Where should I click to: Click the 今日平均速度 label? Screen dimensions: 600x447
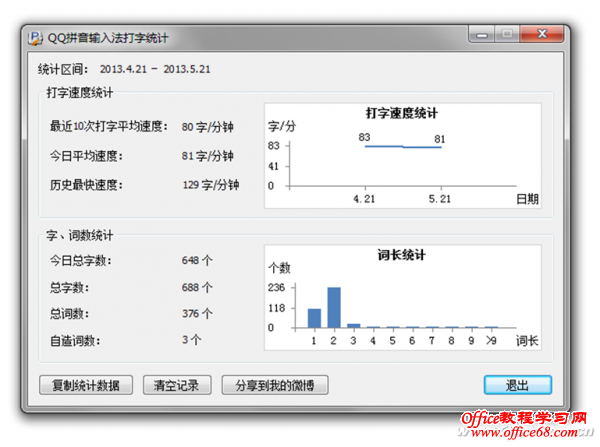point(86,156)
